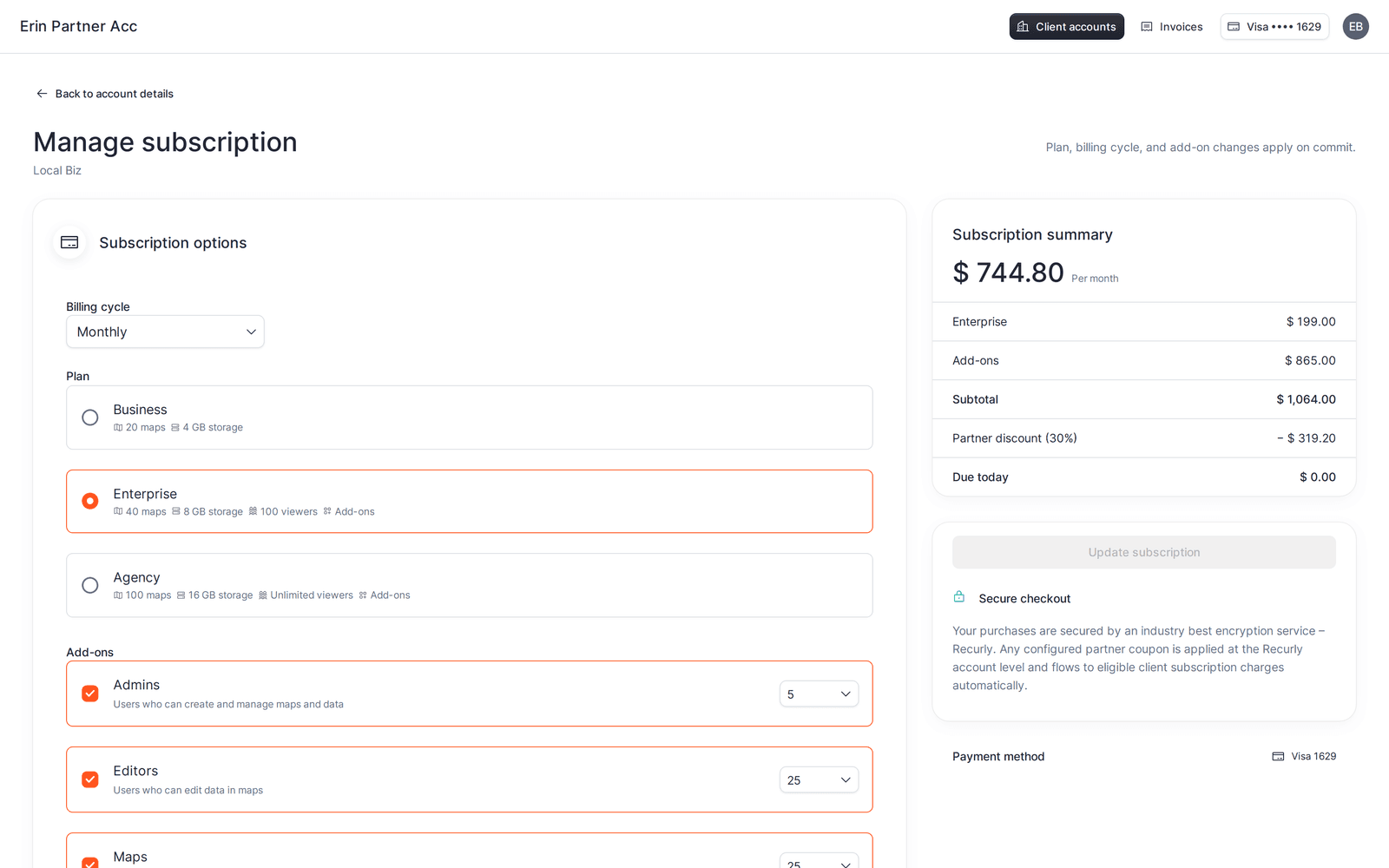Click the add-ons icon in Agency plan row
The height and width of the screenshot is (868, 1389).
click(363, 595)
